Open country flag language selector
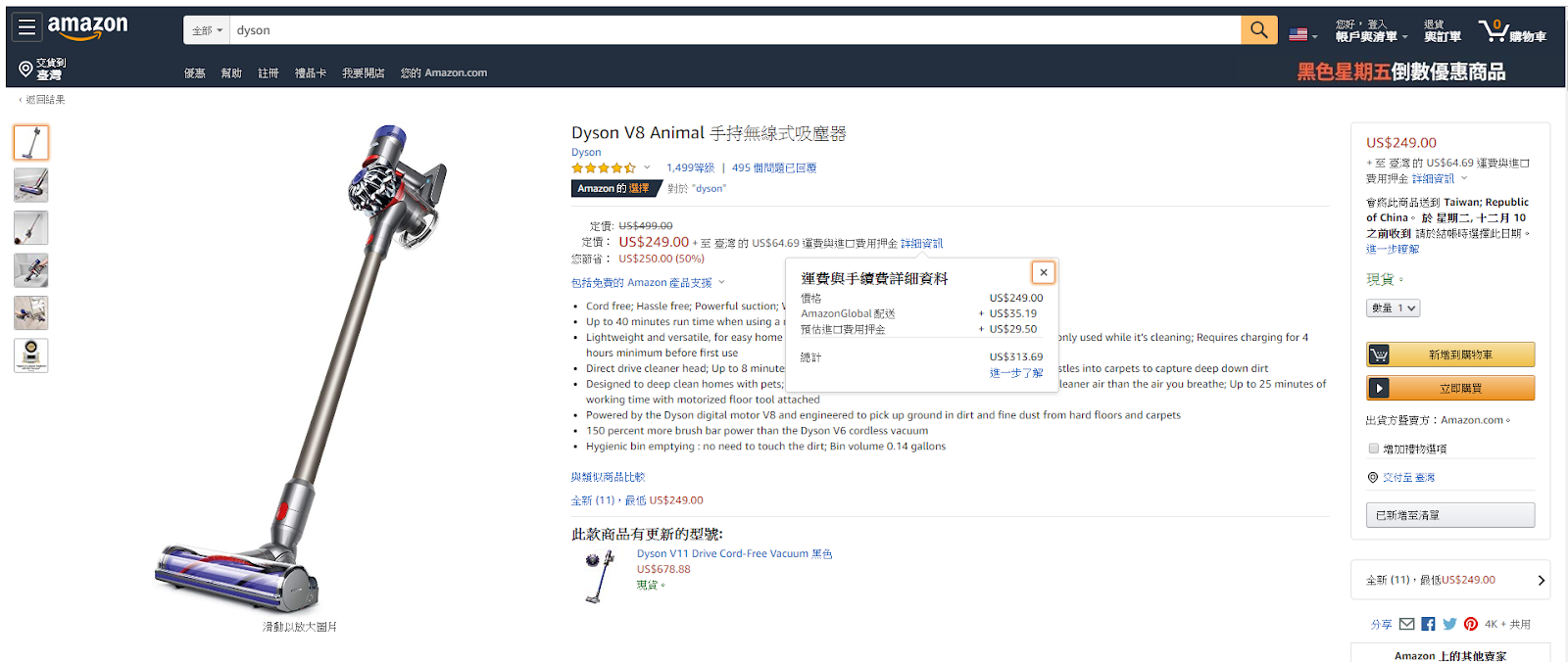Image resolution: width=1568 pixels, height=662 pixels. (x=1302, y=34)
